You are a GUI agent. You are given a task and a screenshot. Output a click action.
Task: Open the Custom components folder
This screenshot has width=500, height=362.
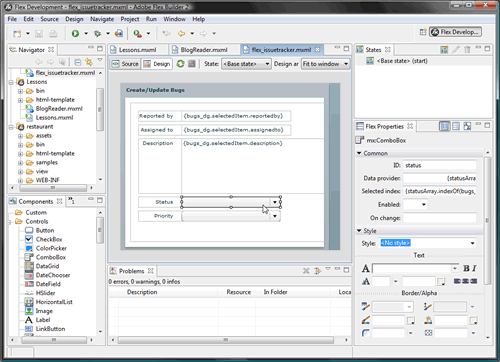tap(36, 212)
